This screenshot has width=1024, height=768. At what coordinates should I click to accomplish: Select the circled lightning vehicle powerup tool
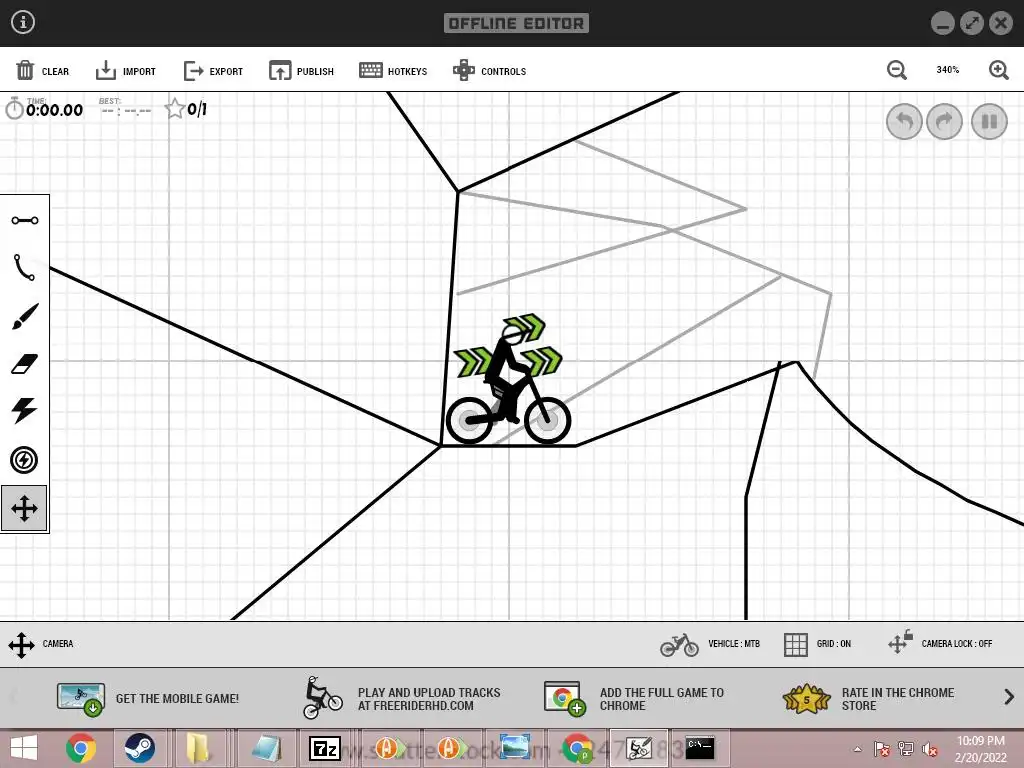24,460
